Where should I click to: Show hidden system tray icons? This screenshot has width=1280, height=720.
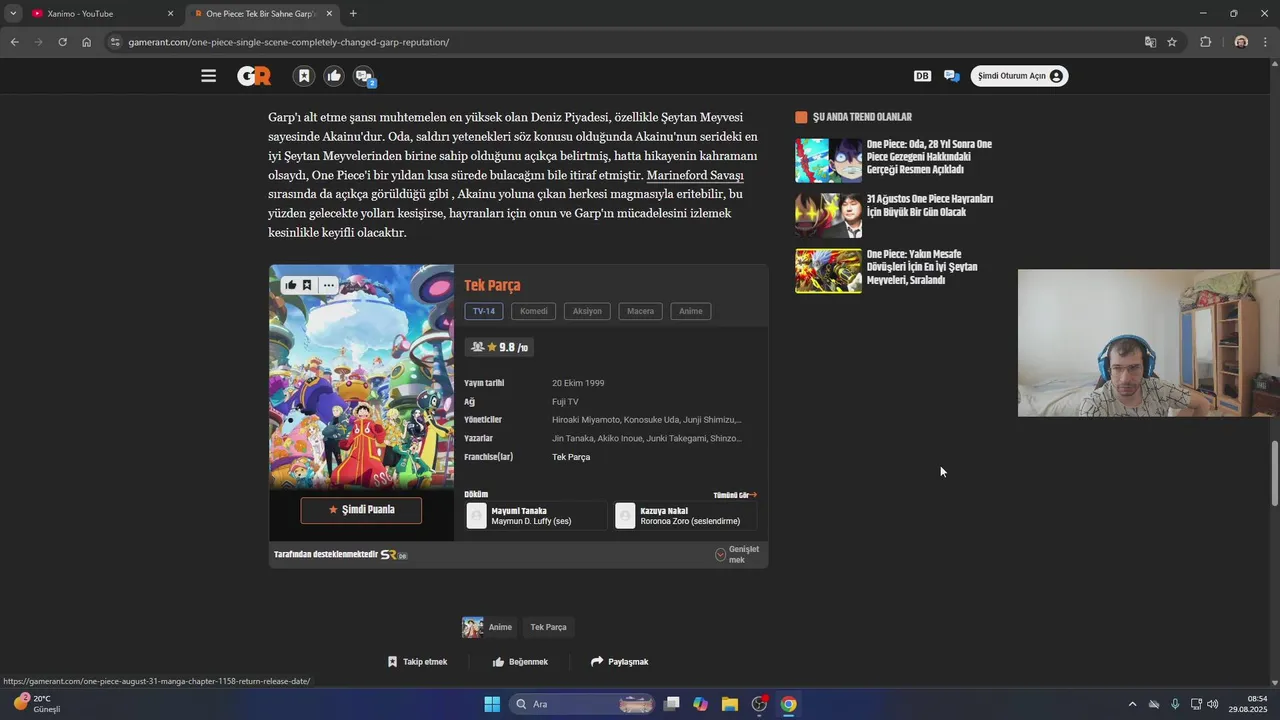[1132, 704]
